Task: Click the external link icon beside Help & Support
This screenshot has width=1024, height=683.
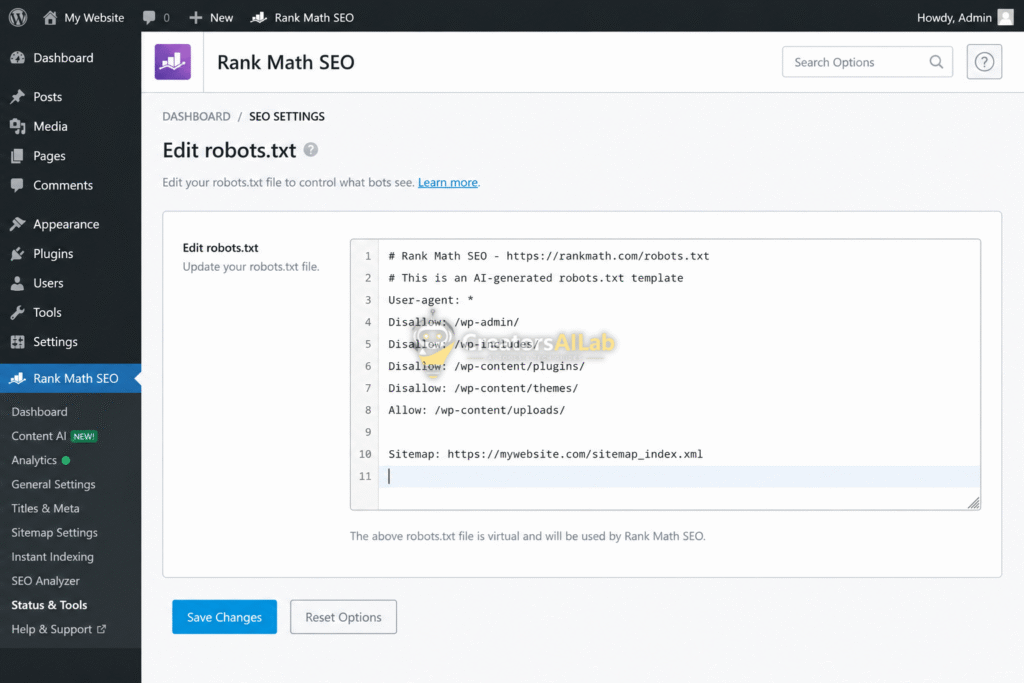Action: 101,629
